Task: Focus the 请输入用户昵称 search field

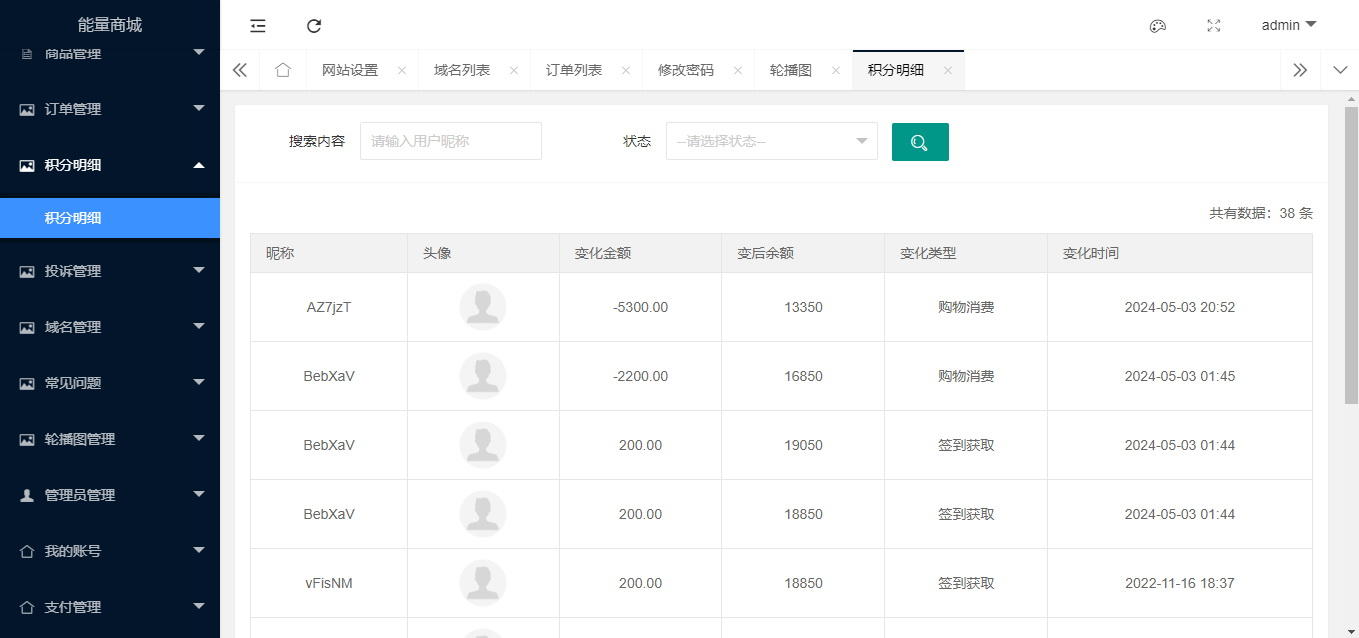Action: pos(451,141)
